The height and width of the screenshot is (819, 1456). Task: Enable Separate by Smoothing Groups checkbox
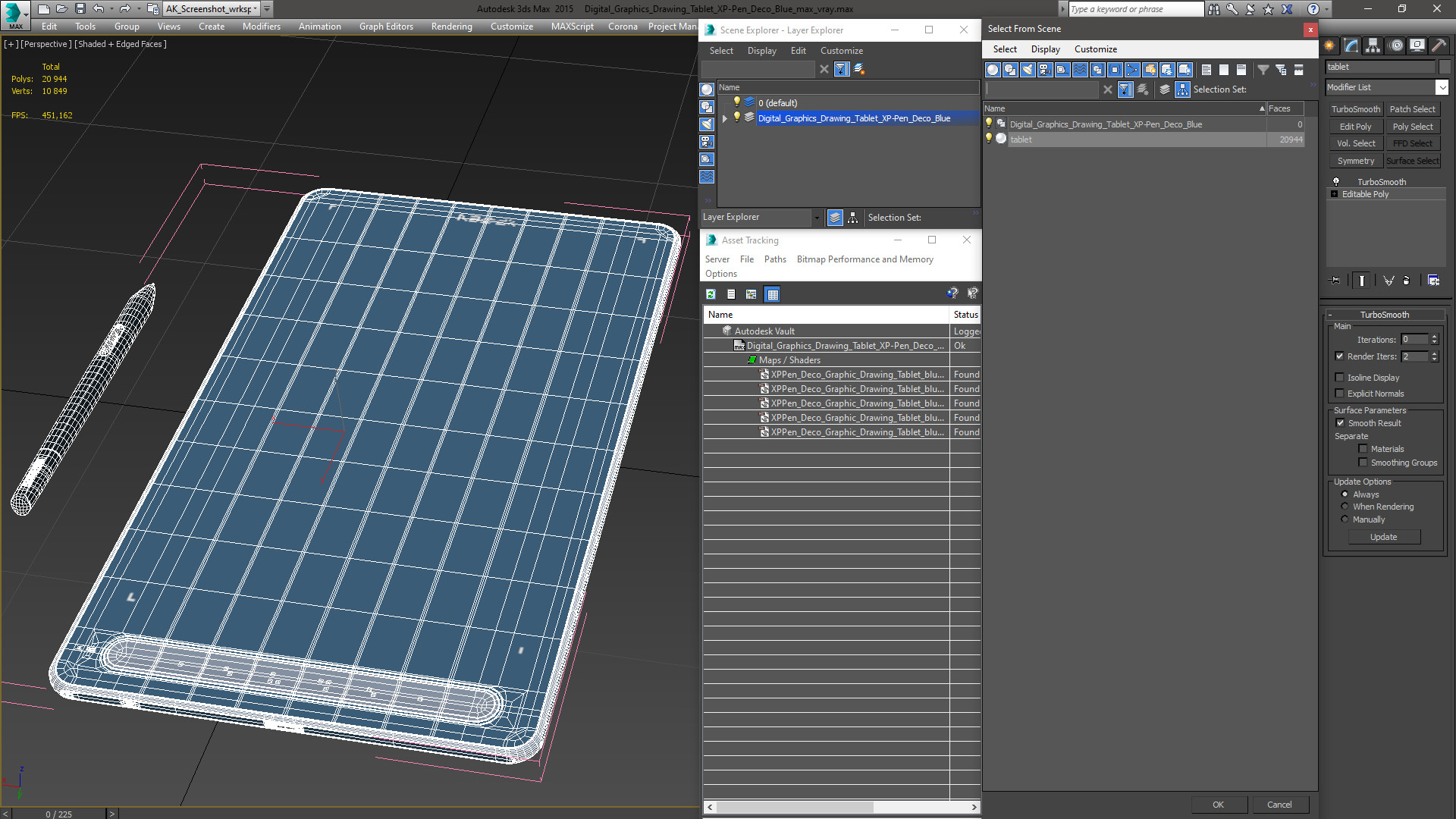[x=1363, y=463]
